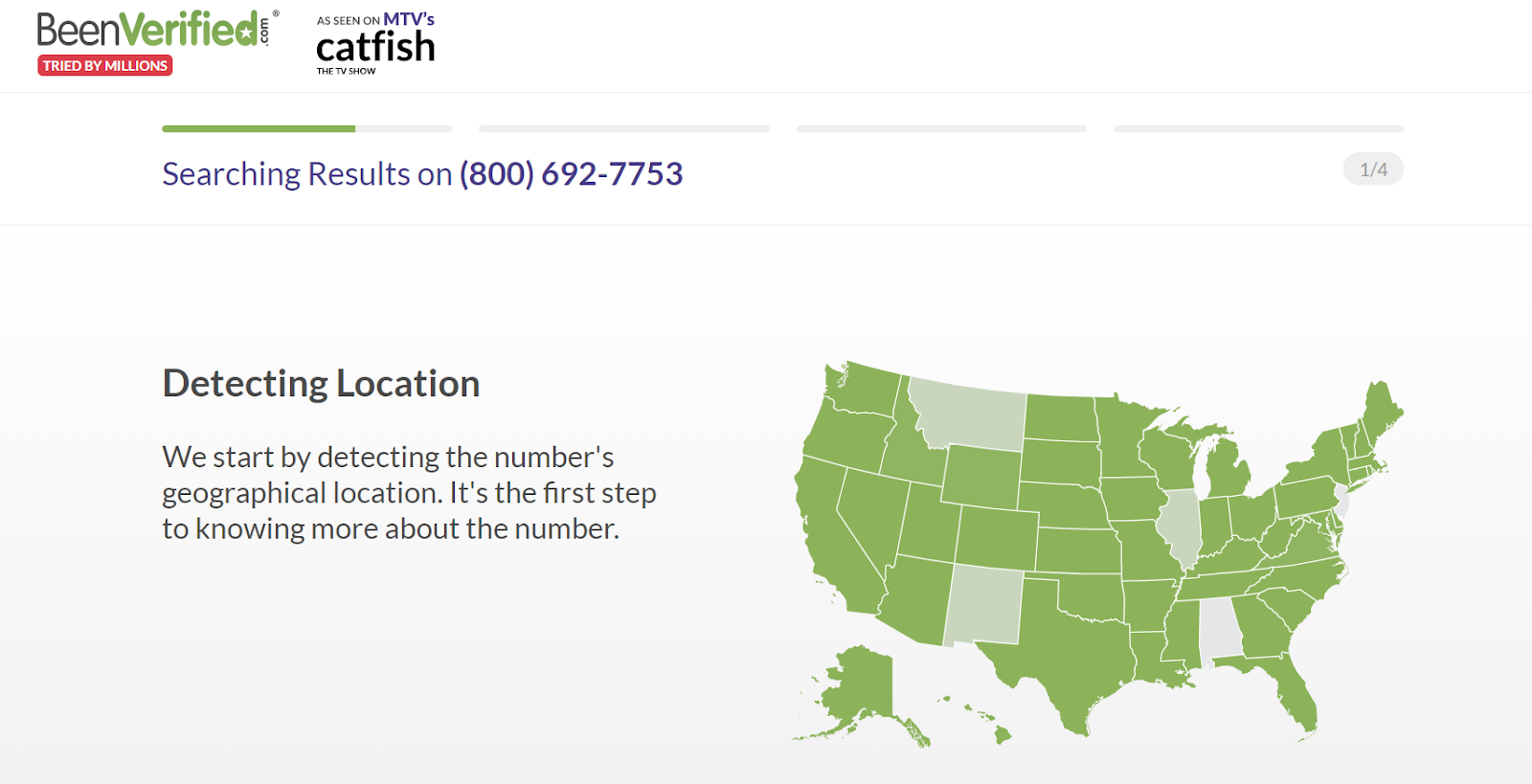Select light-shaded New Mexico on the map
The height and width of the screenshot is (784, 1532).
click(984, 605)
